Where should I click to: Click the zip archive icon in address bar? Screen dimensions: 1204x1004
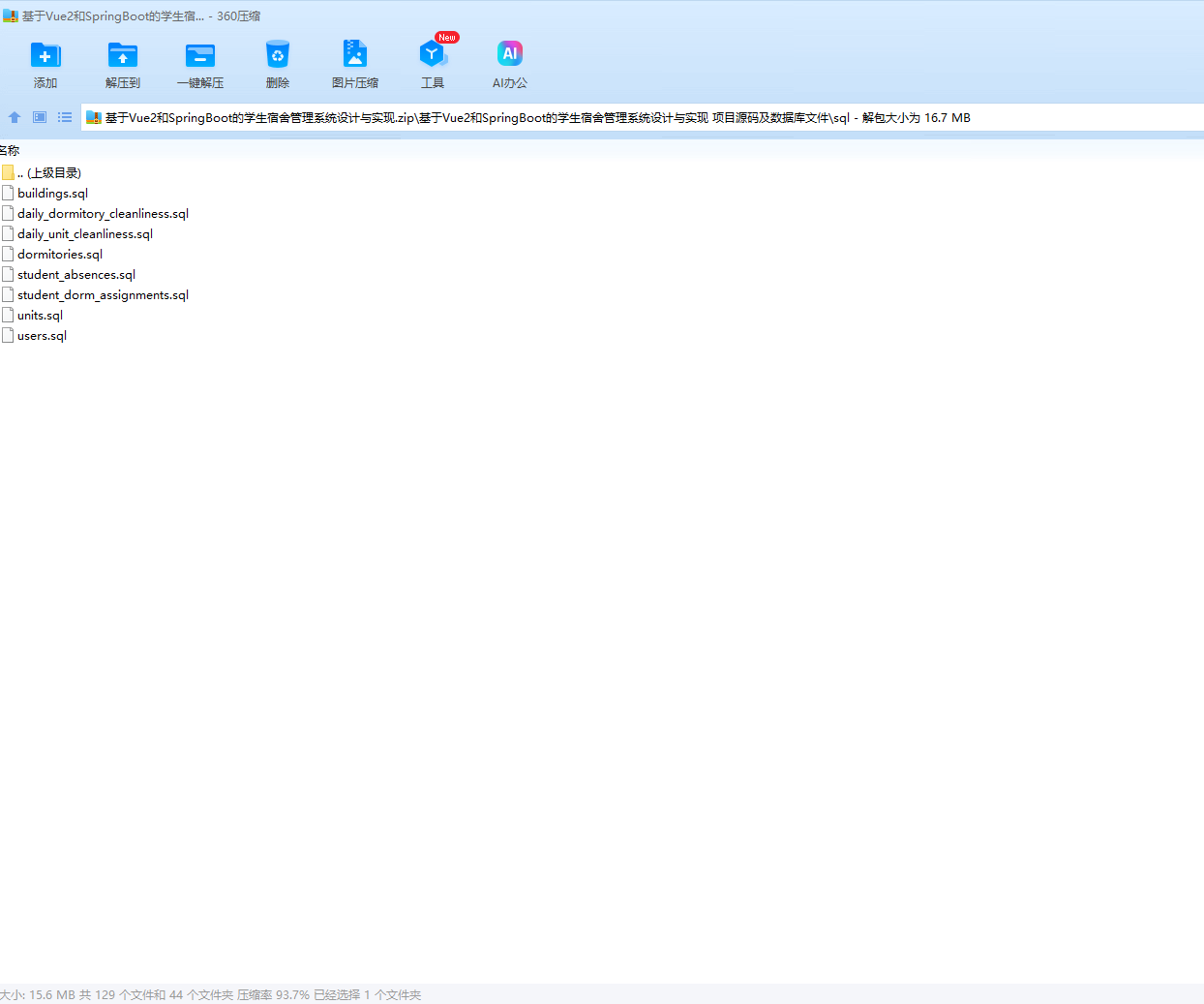(94, 117)
